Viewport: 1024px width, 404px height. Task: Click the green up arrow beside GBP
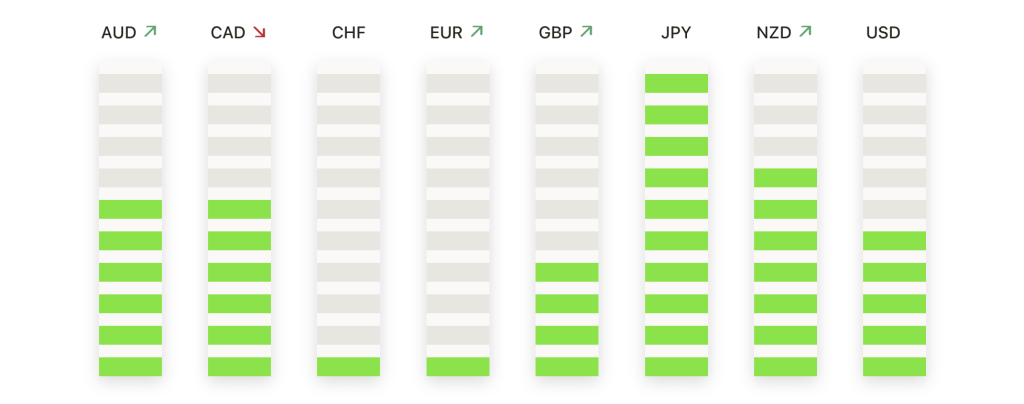586,31
